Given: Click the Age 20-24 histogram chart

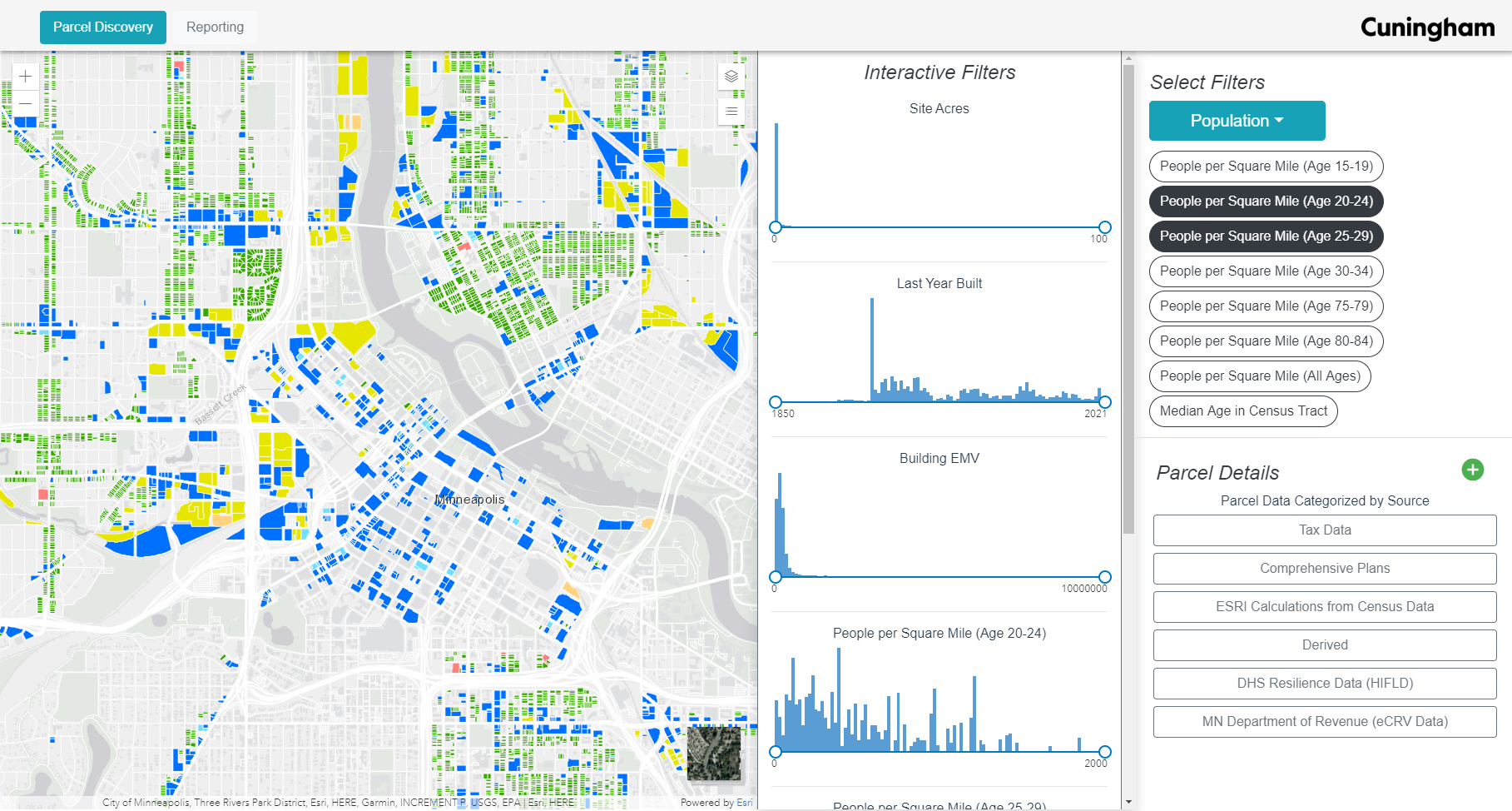Looking at the screenshot, I should pyautogui.click(x=940, y=699).
